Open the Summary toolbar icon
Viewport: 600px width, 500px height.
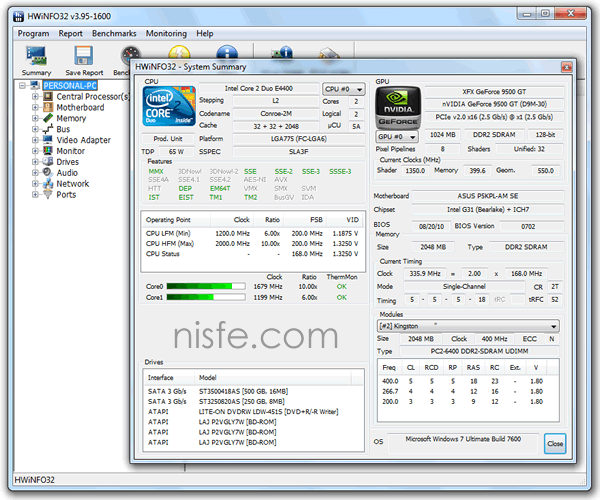36,56
